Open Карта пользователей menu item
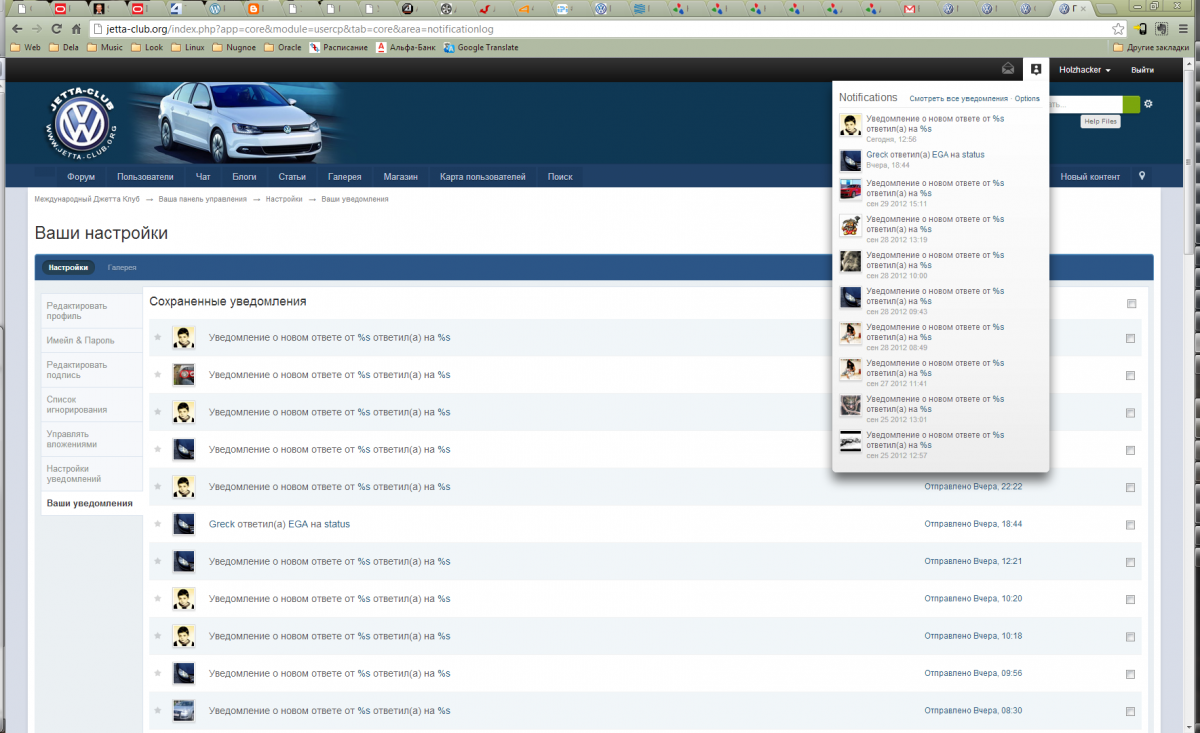1200x733 pixels. coord(482,177)
